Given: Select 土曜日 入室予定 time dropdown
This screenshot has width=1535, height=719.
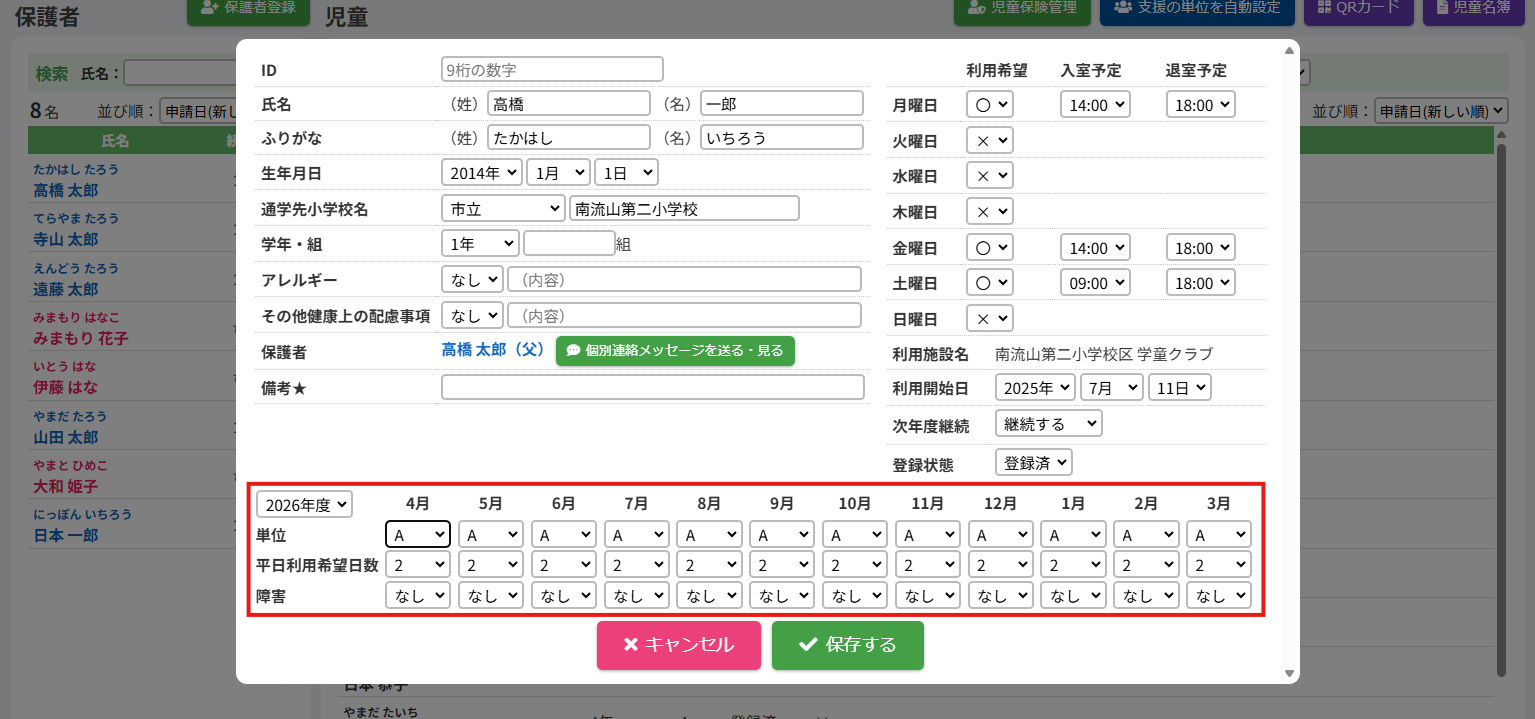Looking at the screenshot, I should point(1094,283).
